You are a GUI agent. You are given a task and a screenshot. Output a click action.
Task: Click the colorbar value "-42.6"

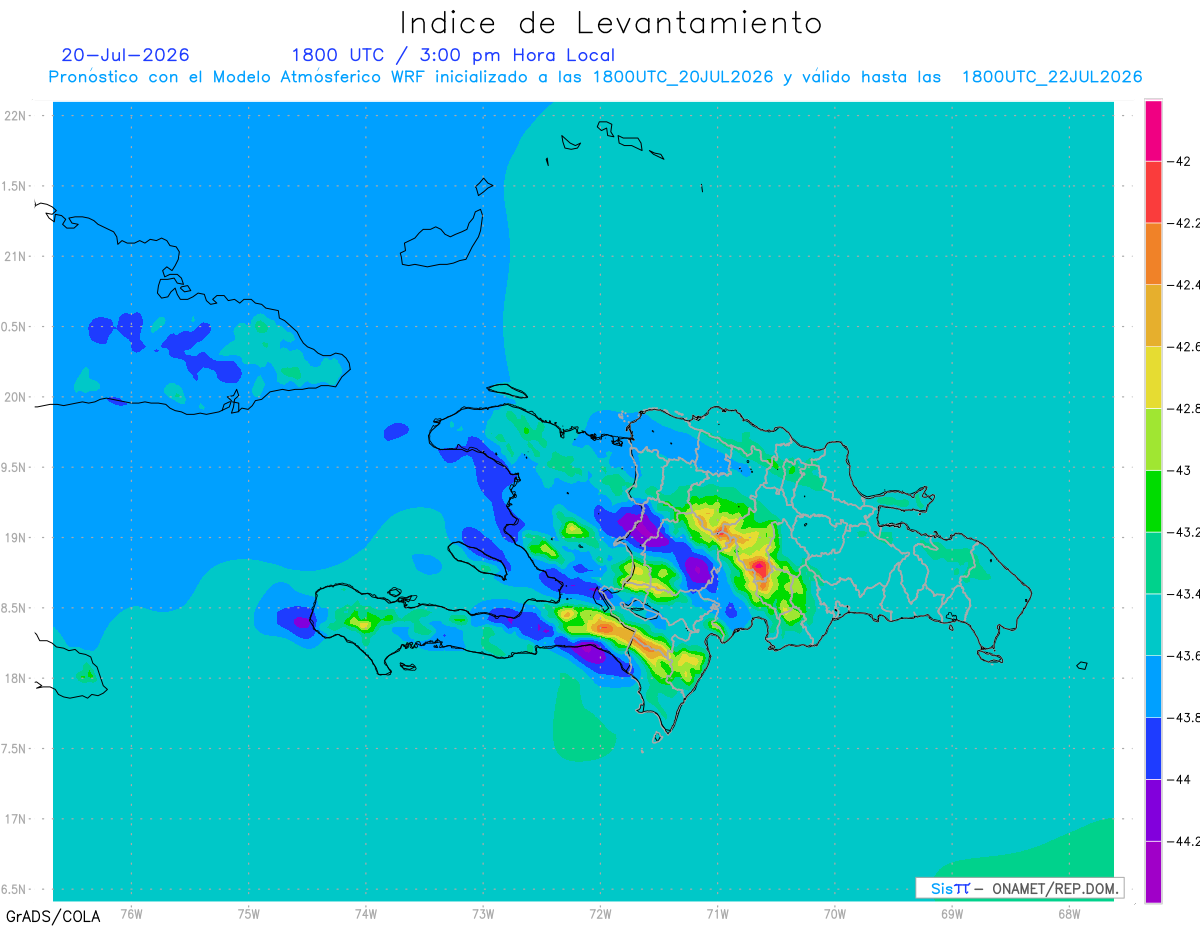click(x=1185, y=347)
